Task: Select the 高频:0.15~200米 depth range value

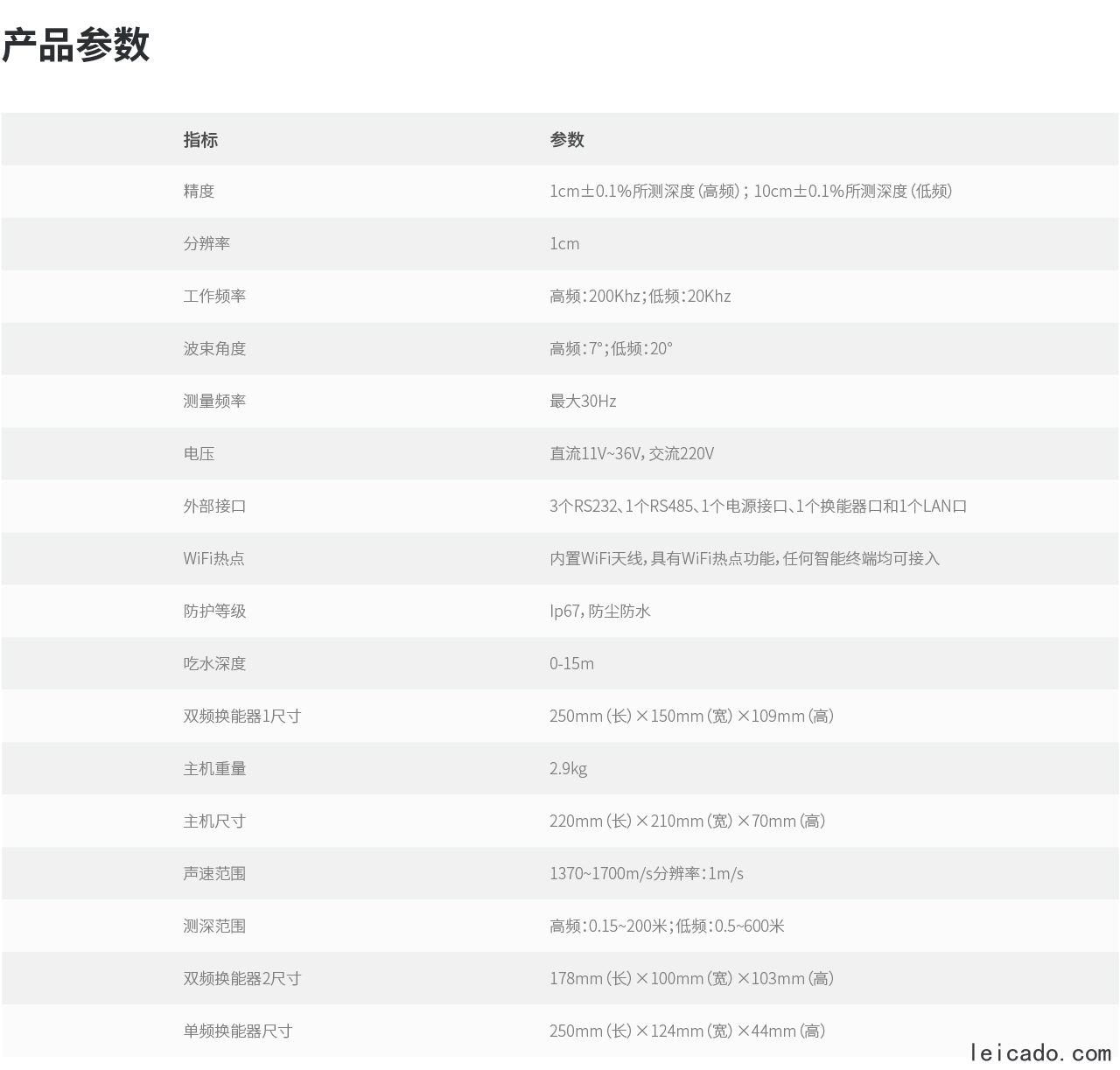Action: pyautogui.click(x=667, y=927)
